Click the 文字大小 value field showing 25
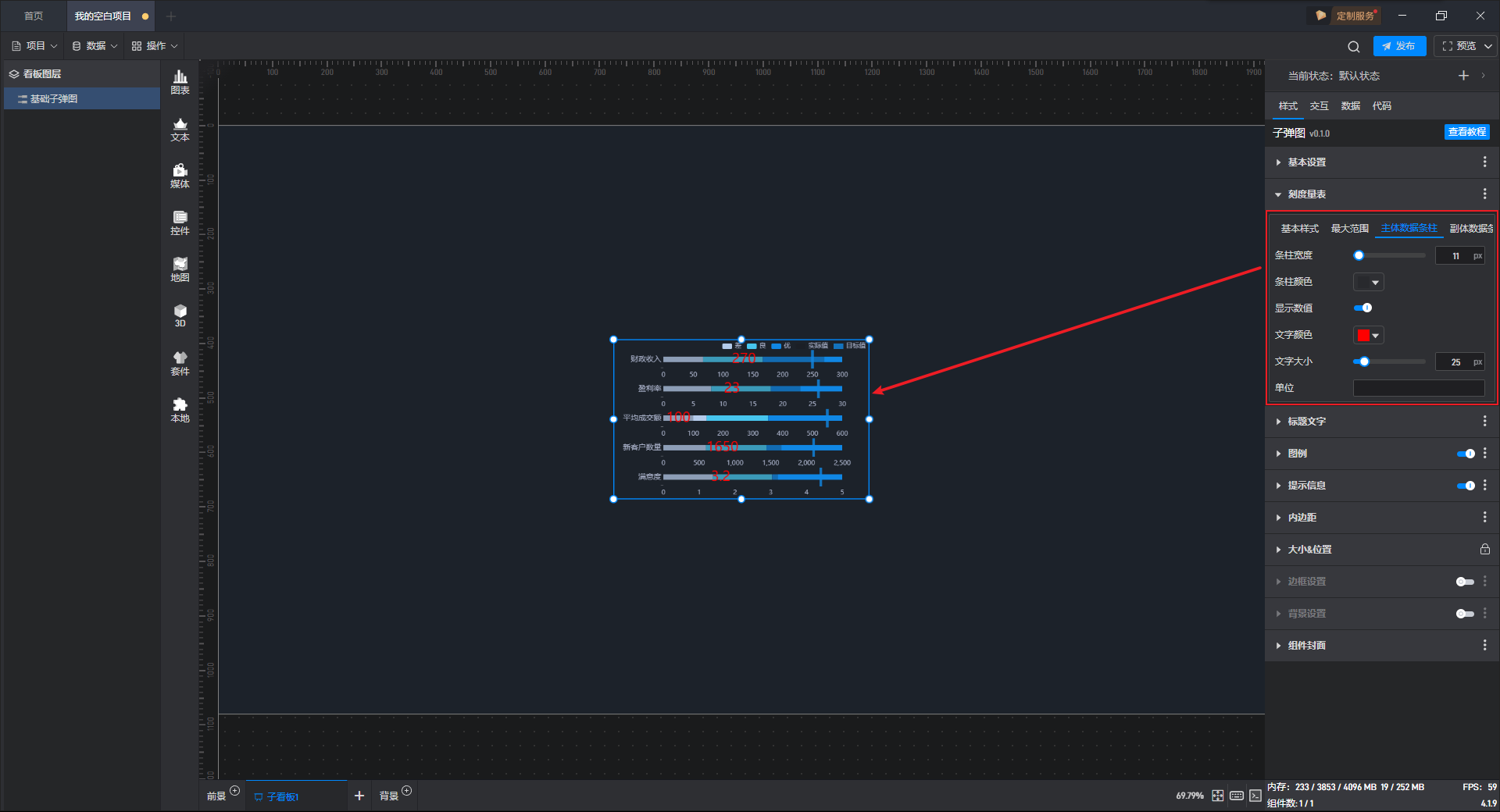Screen dimensions: 1500x812 [x=1459, y=361]
